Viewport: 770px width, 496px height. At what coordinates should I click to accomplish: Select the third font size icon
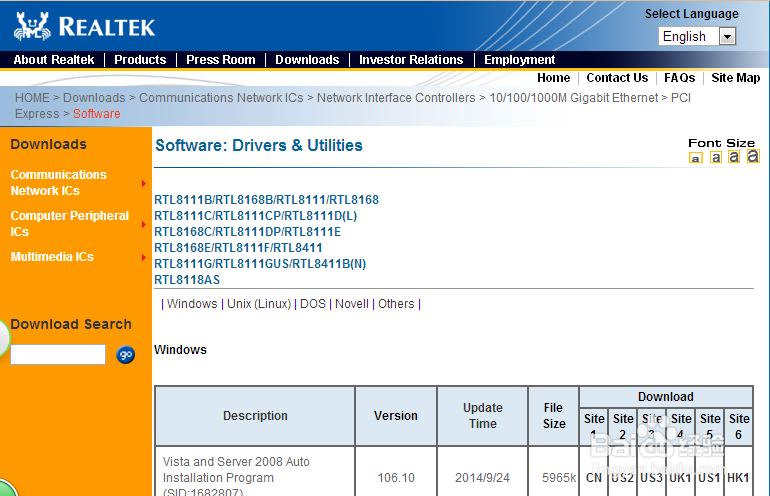(734, 157)
